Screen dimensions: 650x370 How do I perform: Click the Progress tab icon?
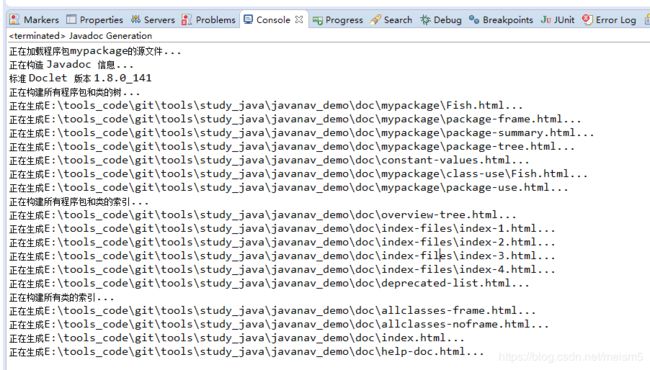[318, 20]
